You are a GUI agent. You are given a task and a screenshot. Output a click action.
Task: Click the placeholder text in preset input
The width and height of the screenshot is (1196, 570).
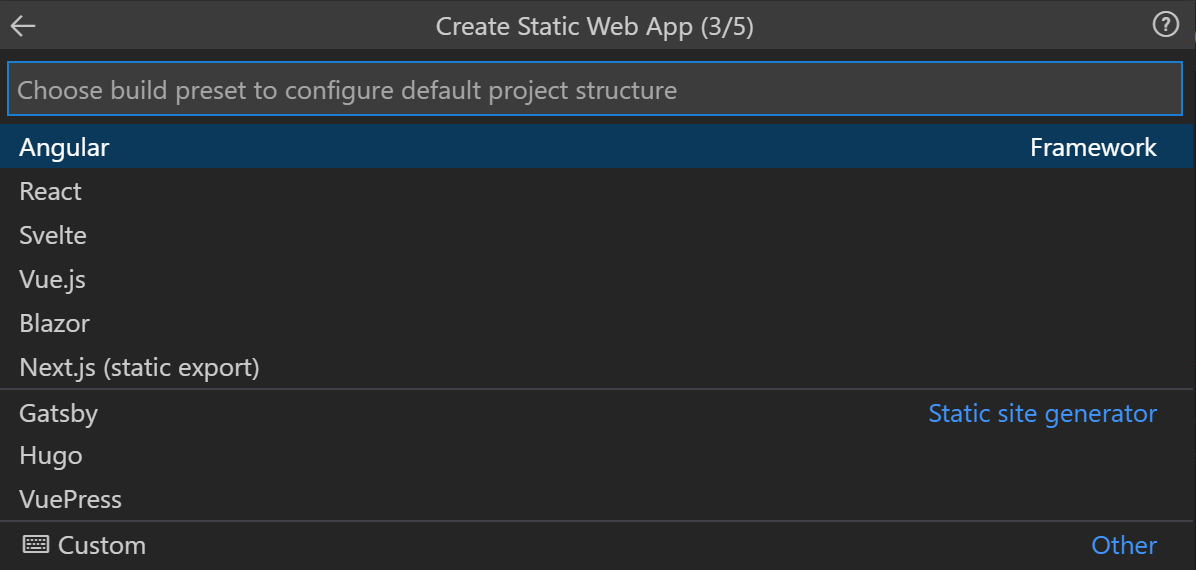click(347, 90)
